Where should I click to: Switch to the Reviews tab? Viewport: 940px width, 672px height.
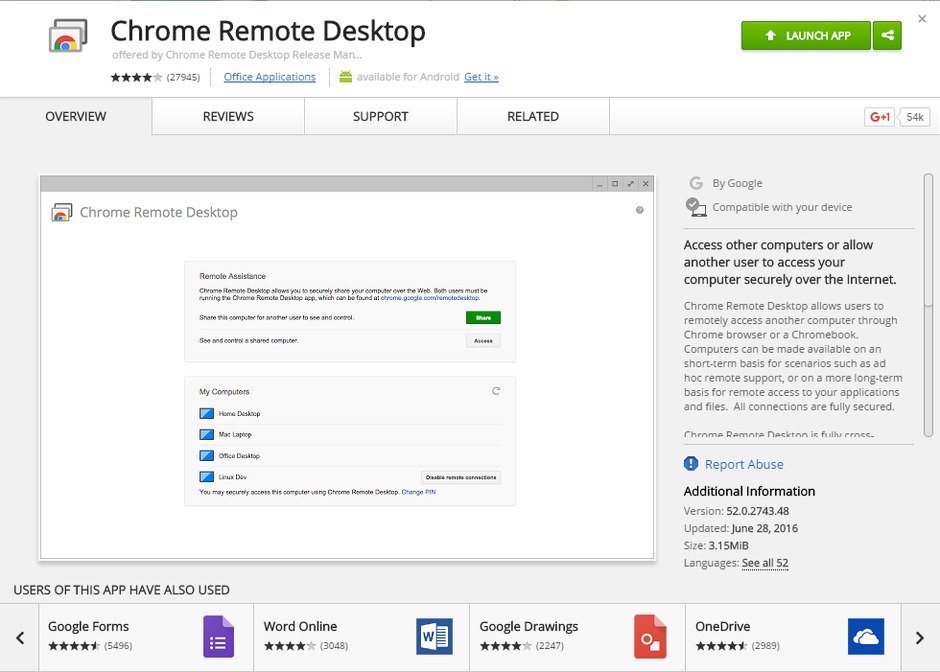(x=227, y=116)
